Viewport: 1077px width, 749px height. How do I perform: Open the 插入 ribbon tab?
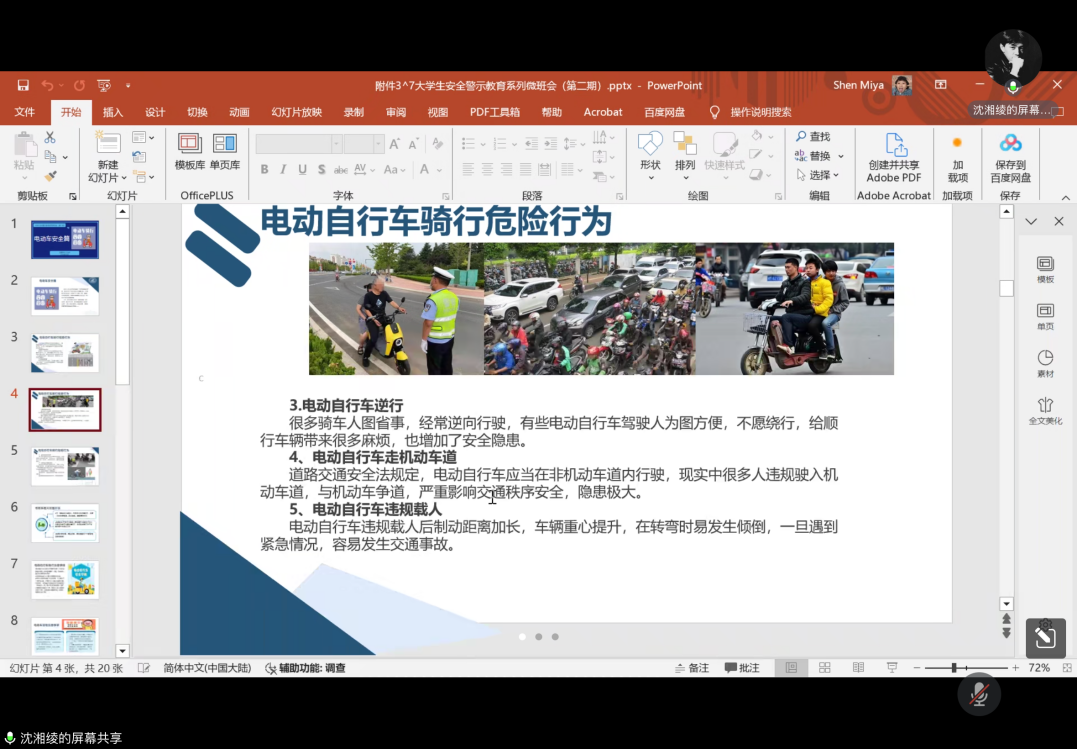click(113, 112)
